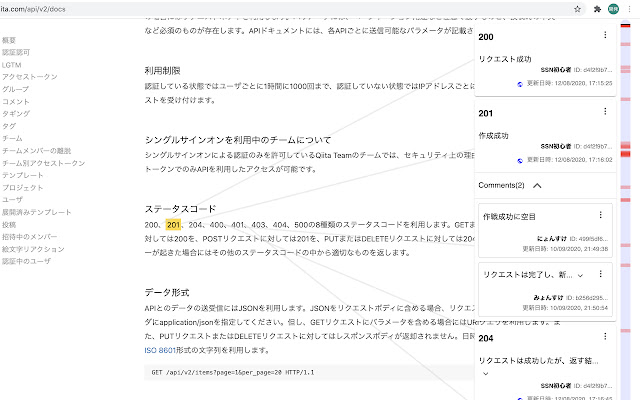Open チーム in the sidebar
The width and height of the screenshot is (640, 400).
click(x=12, y=138)
